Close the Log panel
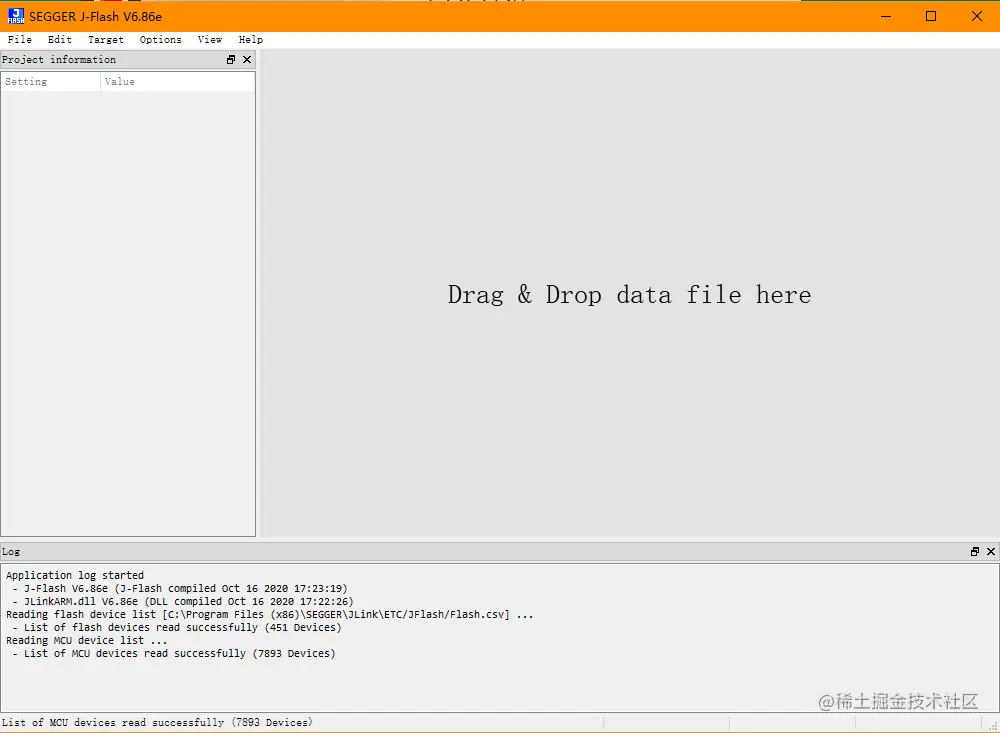Viewport: 1000px width, 733px height. coord(990,552)
